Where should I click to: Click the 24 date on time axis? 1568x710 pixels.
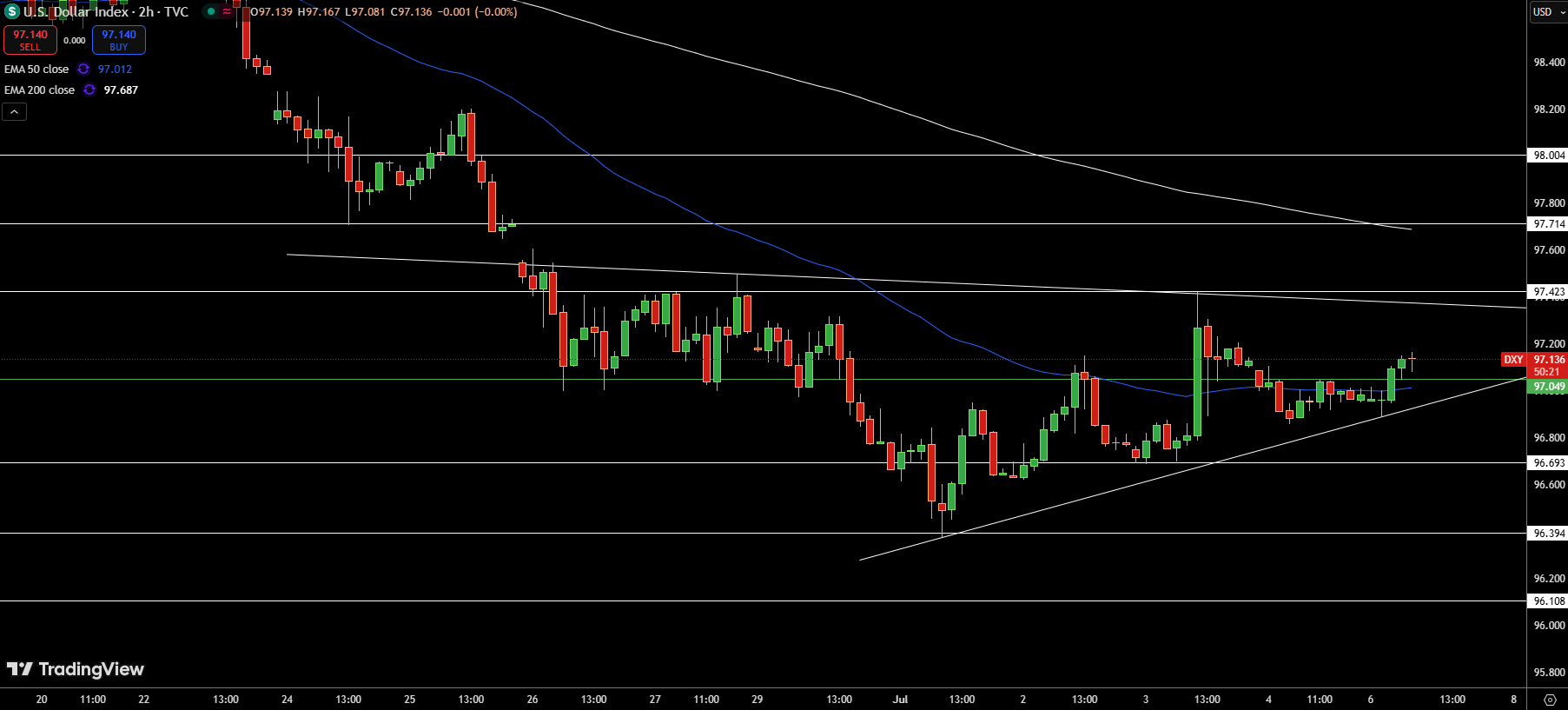[x=288, y=700]
